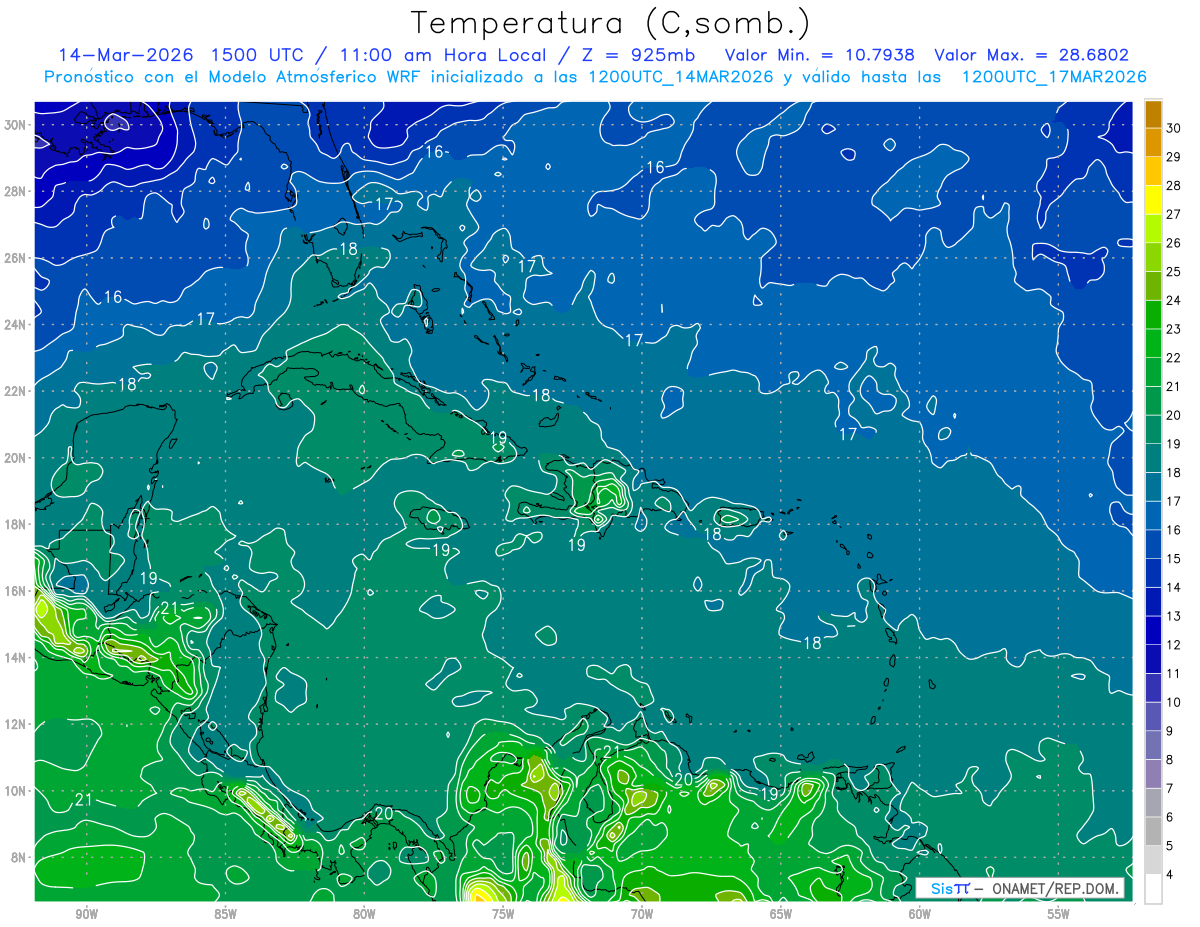
Task: Click the "28N" latitude axis label
Action: (x=16, y=191)
